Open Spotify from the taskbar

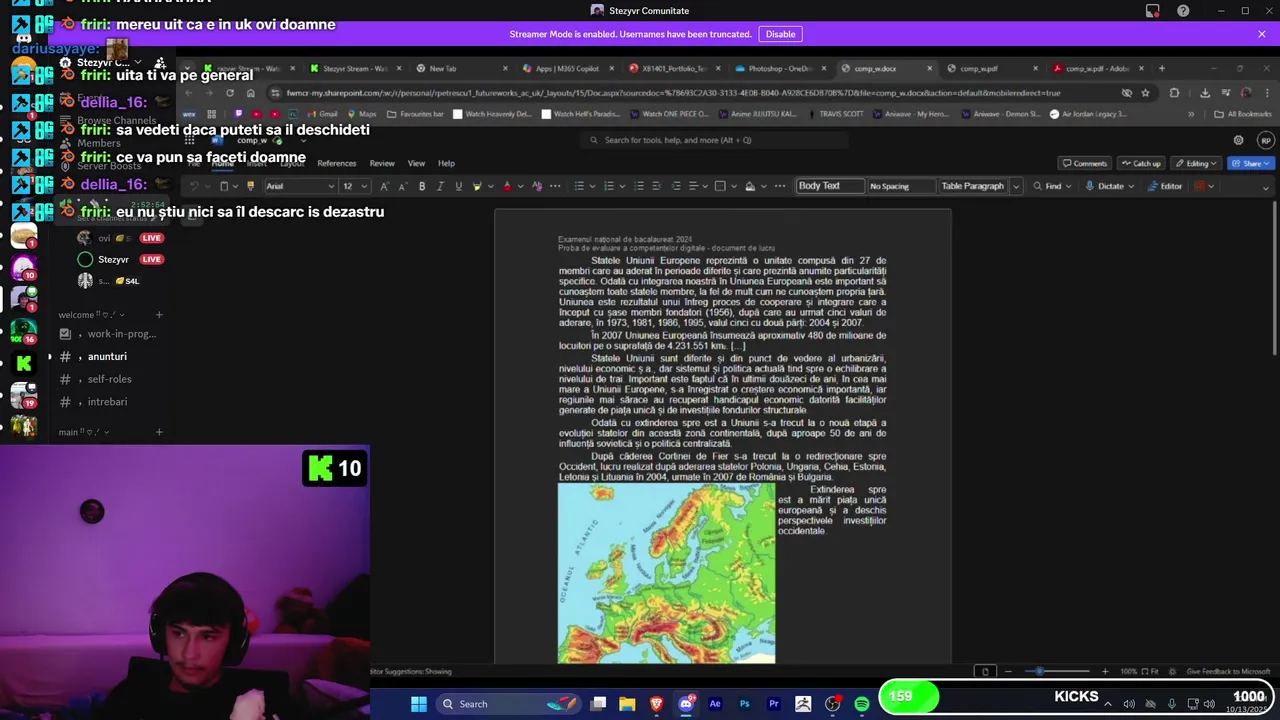point(861,704)
